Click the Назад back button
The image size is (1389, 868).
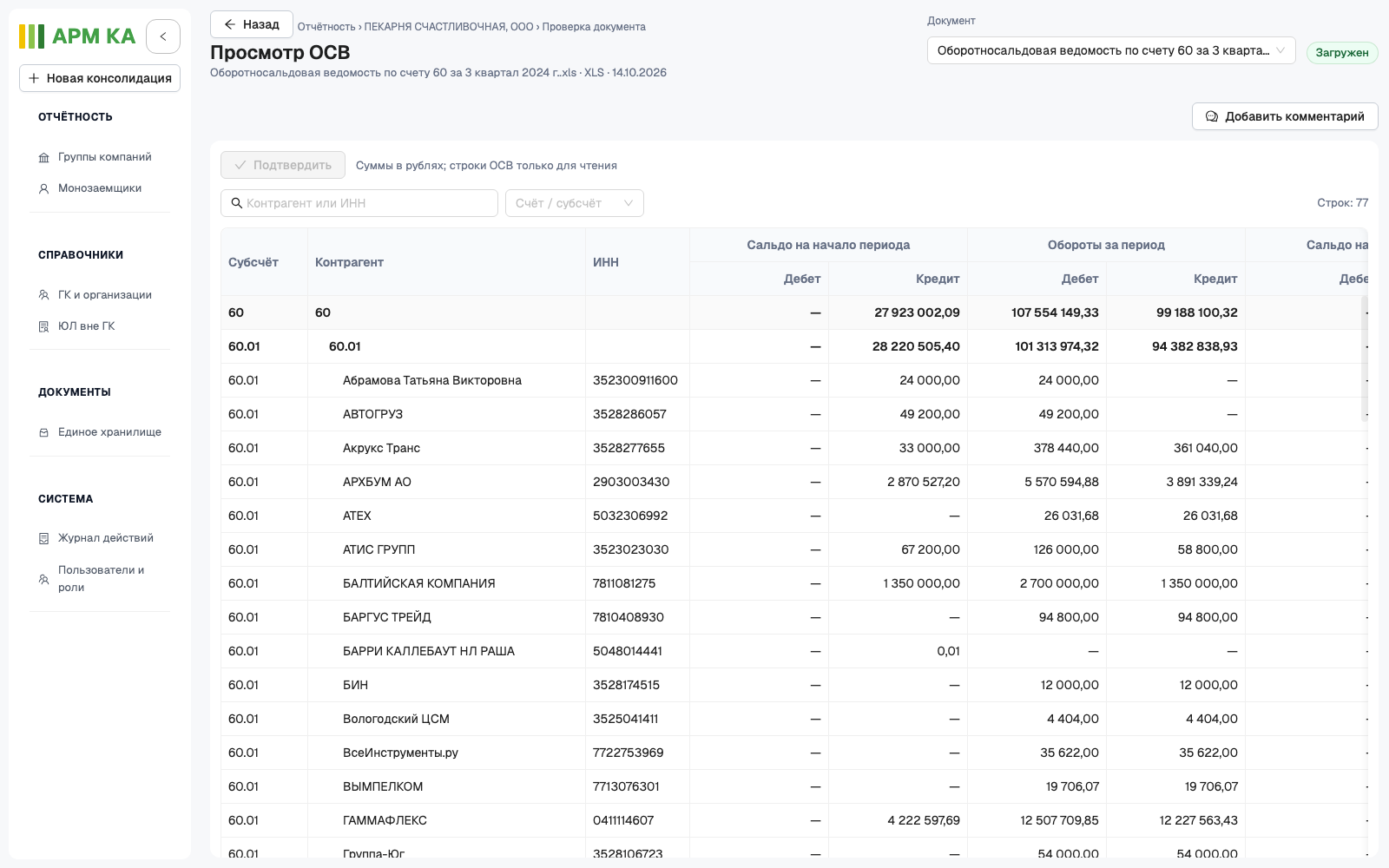coord(251,24)
